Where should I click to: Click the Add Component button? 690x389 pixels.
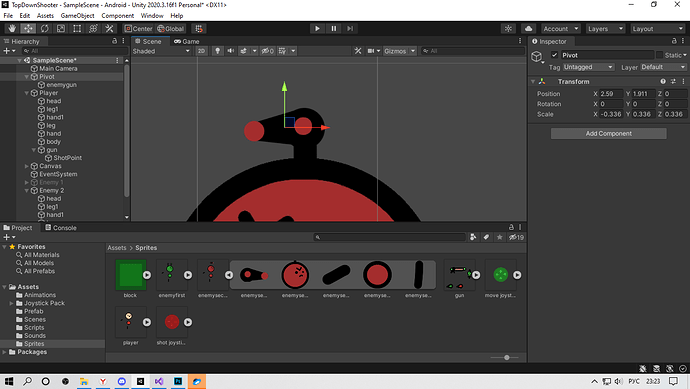(x=609, y=133)
